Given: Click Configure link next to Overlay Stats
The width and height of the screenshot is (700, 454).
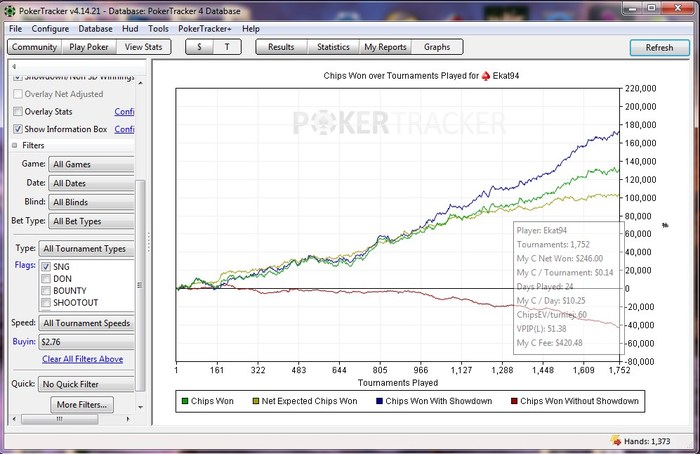Looking at the screenshot, I should pos(124,112).
